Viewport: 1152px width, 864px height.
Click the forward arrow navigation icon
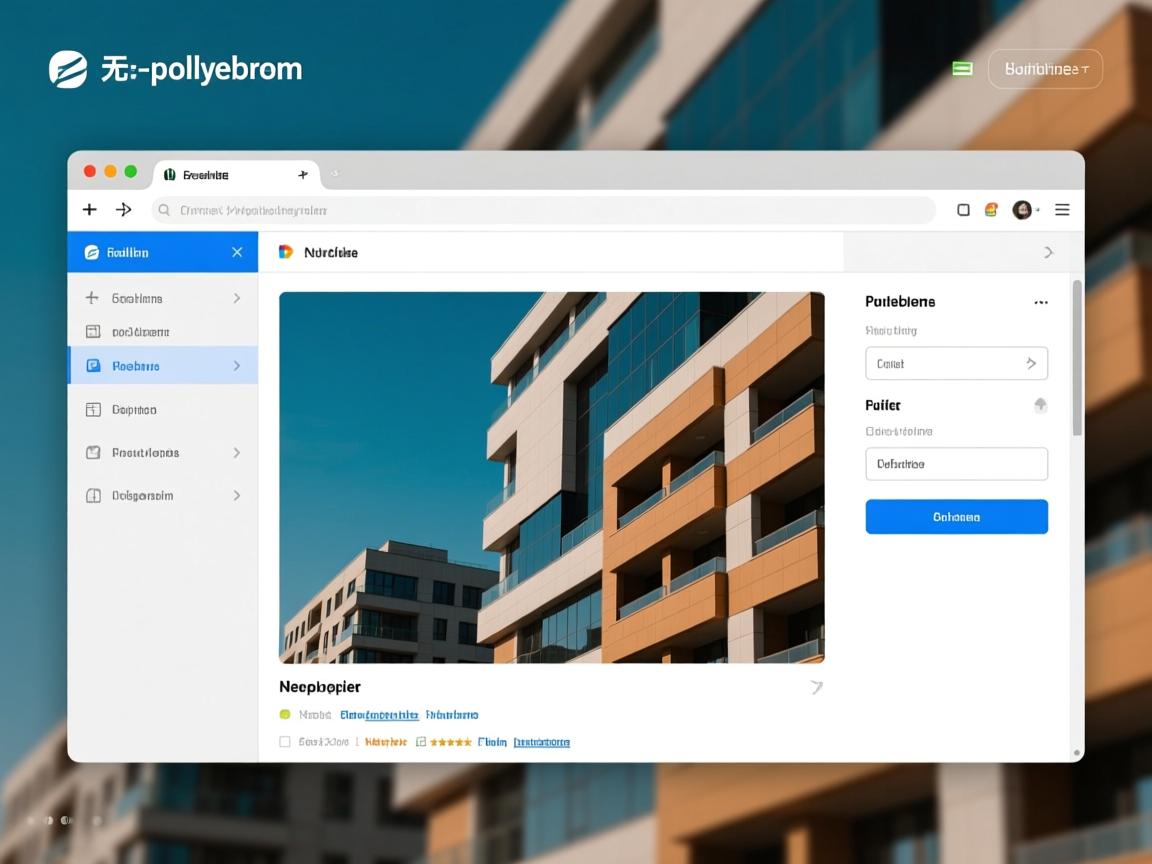[124, 209]
